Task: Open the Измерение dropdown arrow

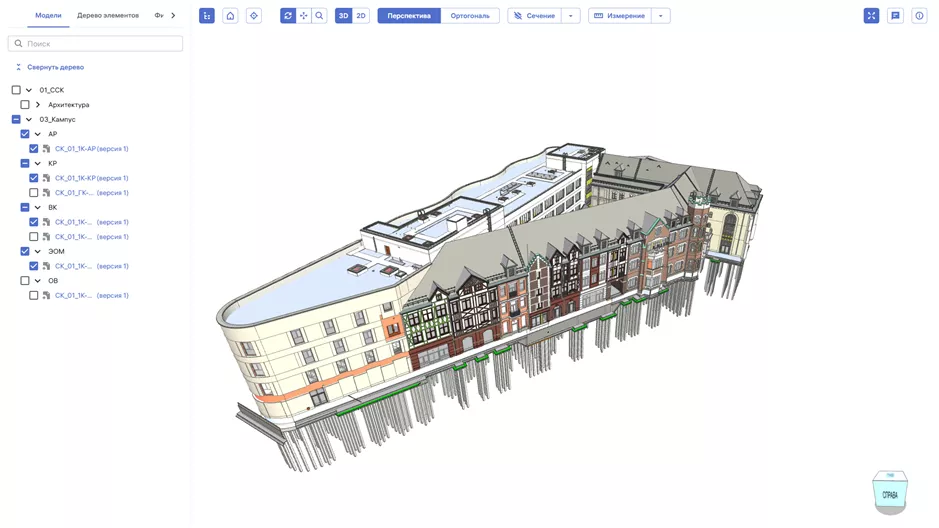Action: (661, 16)
